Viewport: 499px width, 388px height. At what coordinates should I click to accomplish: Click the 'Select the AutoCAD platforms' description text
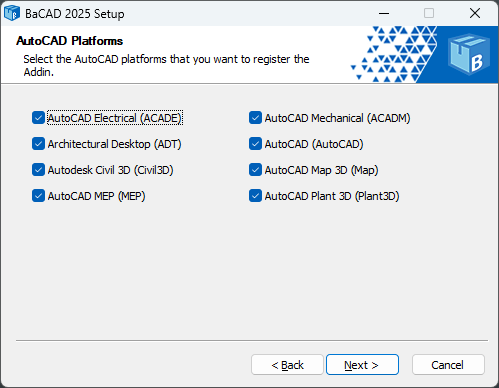pos(166,65)
